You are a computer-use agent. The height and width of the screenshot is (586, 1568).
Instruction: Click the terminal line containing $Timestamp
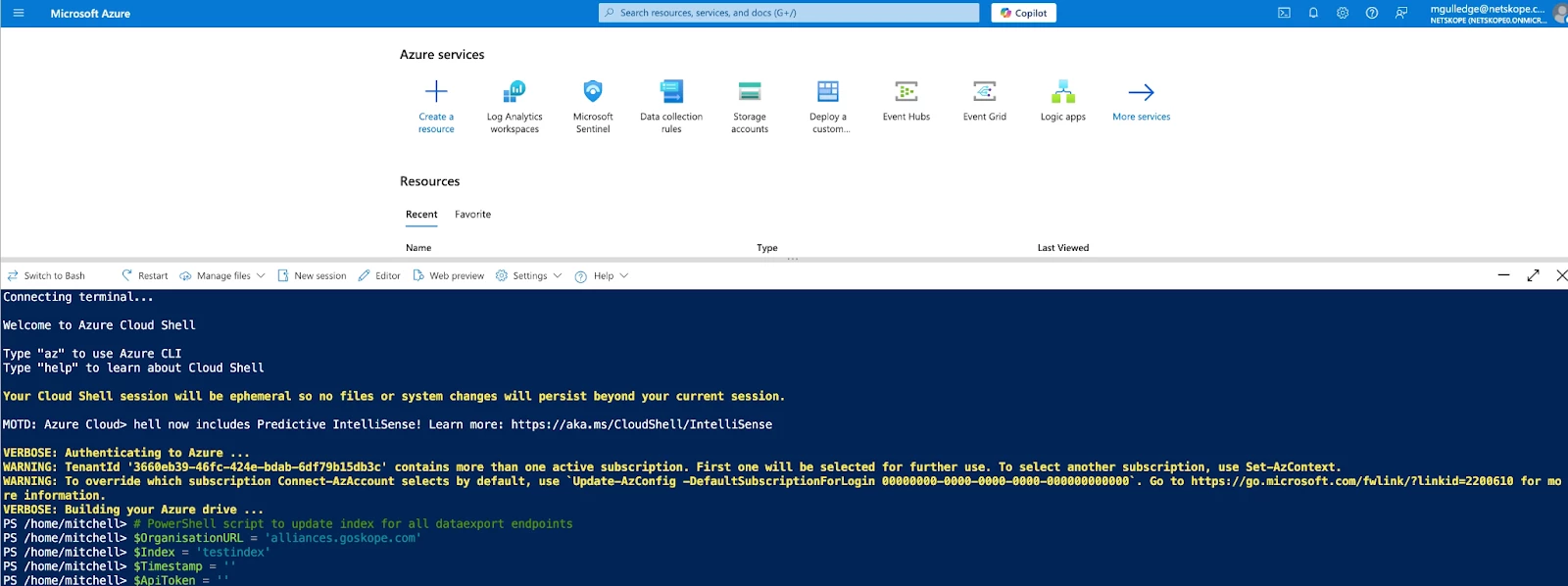pyautogui.click(x=120, y=566)
